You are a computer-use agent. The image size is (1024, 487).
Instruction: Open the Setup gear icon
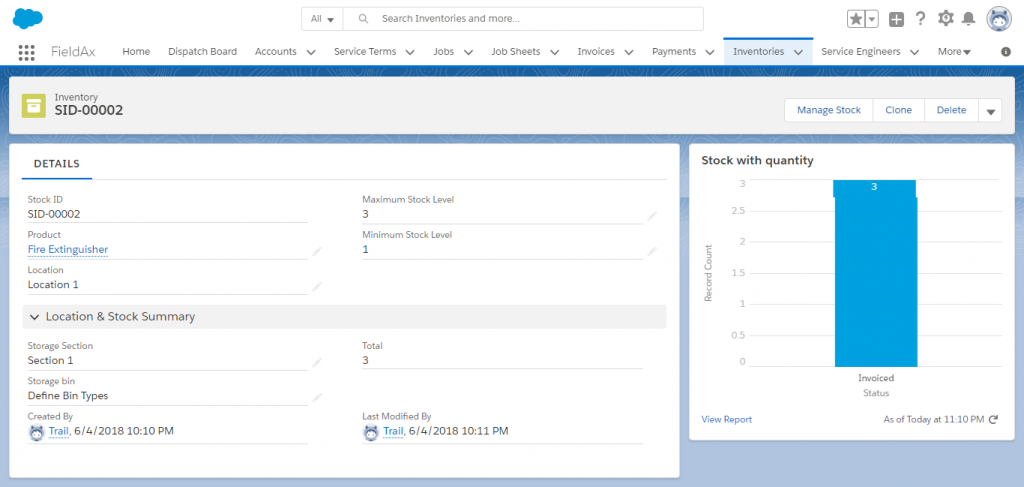pos(945,19)
